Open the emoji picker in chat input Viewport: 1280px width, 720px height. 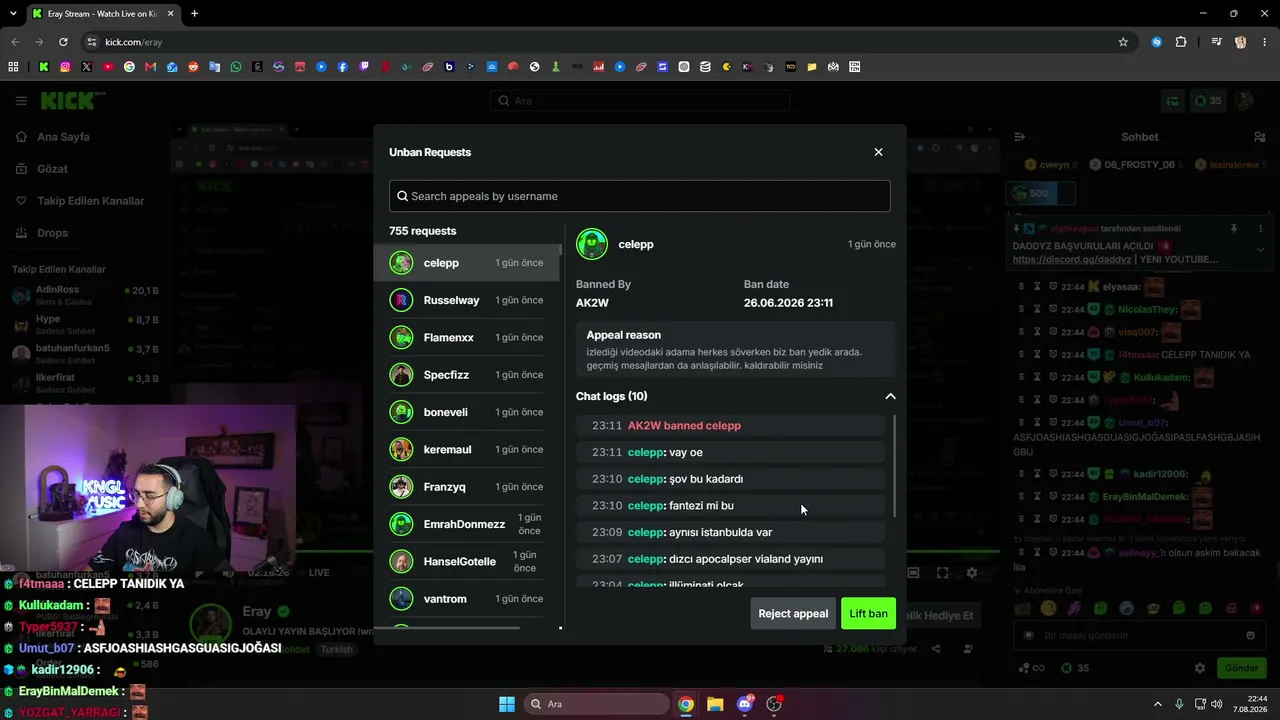(x=1250, y=635)
